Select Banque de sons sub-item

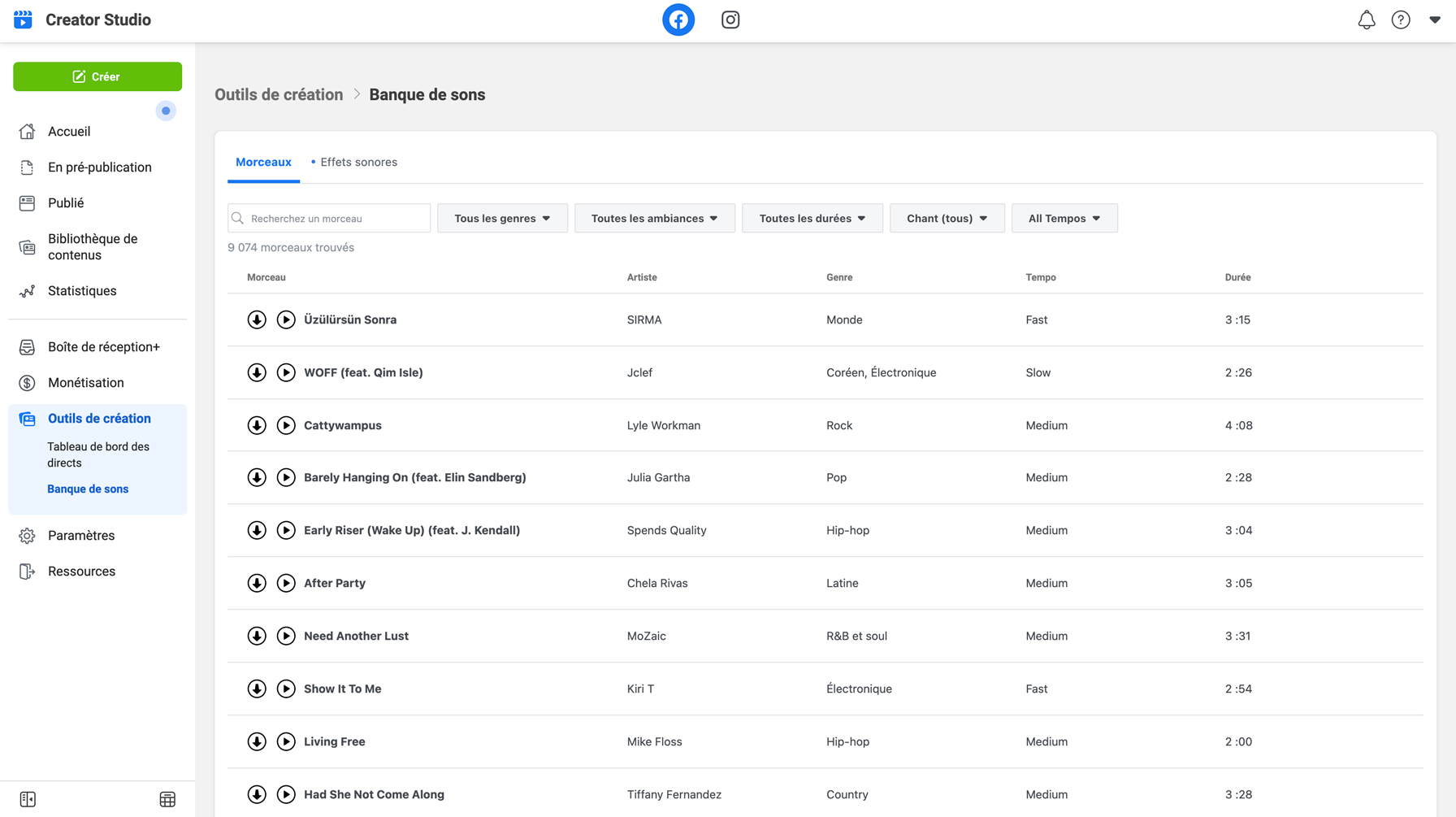point(88,489)
